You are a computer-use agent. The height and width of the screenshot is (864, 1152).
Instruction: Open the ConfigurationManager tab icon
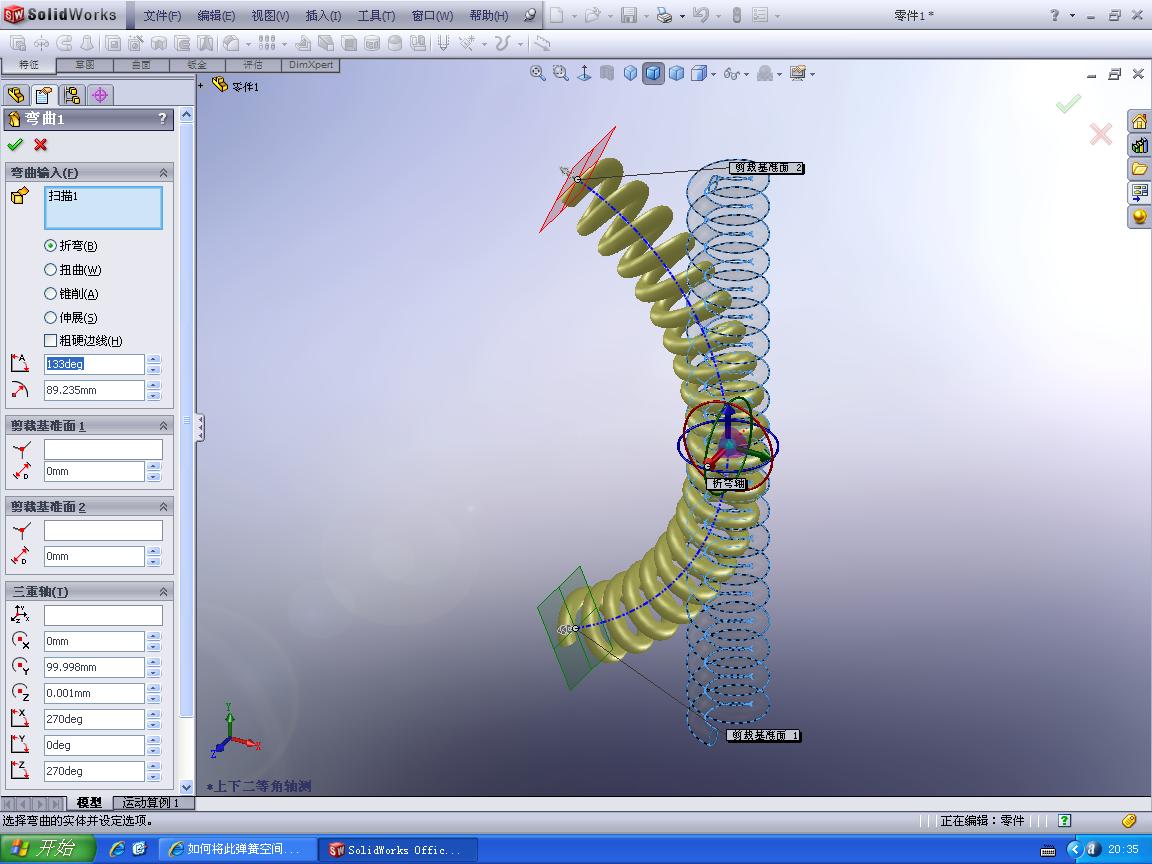click(x=72, y=95)
